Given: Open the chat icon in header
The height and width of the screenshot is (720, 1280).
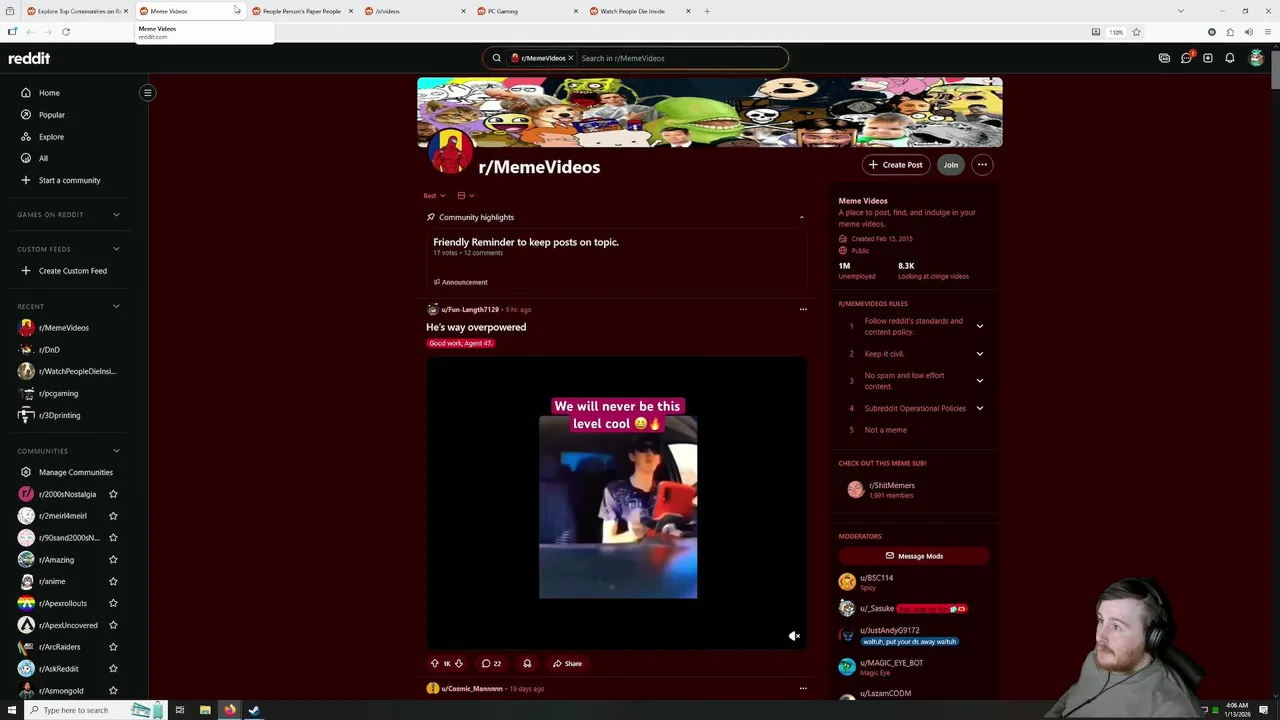Looking at the screenshot, I should pos(1186,58).
